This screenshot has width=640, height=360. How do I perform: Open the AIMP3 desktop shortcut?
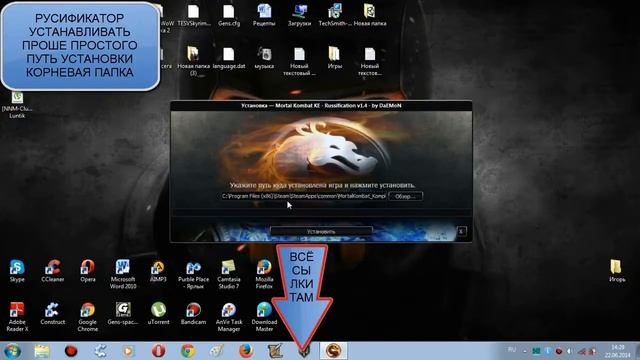[158, 271]
